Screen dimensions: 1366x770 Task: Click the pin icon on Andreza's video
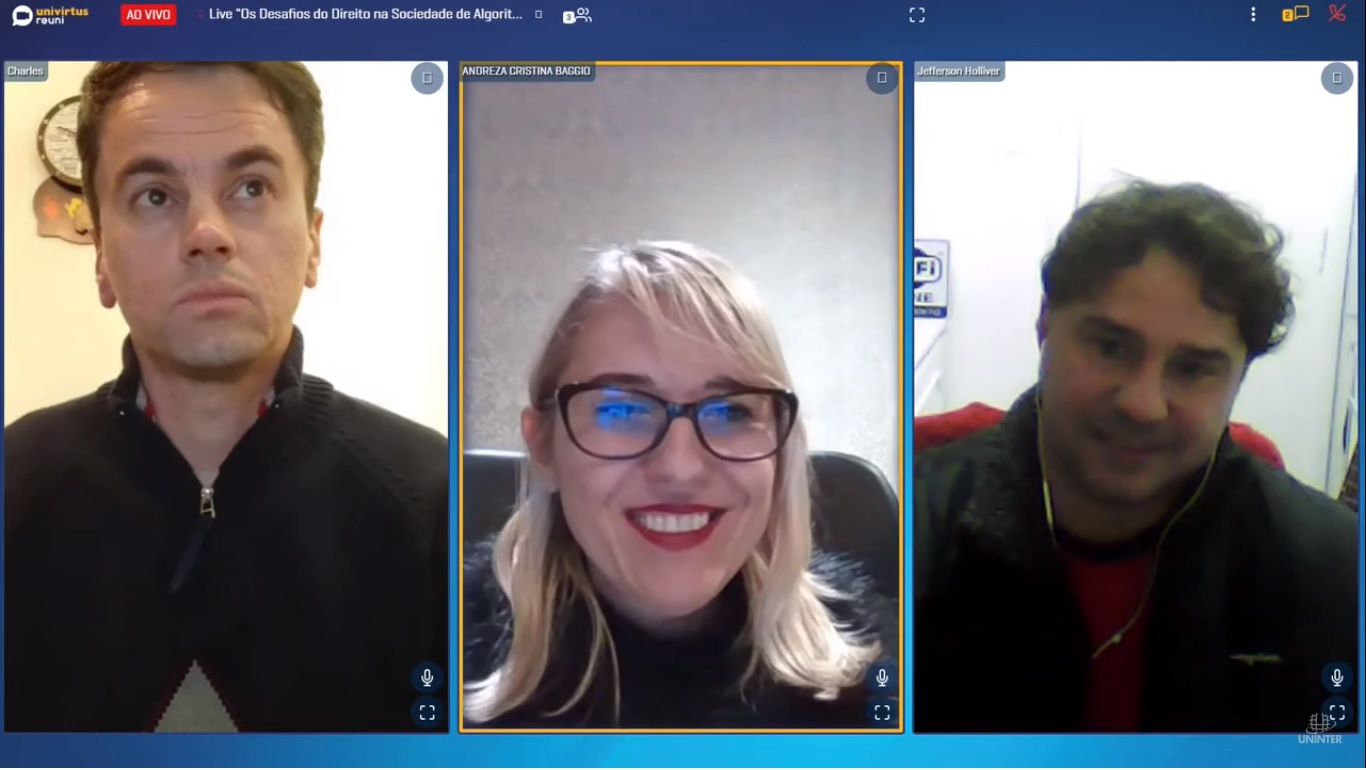click(x=881, y=78)
